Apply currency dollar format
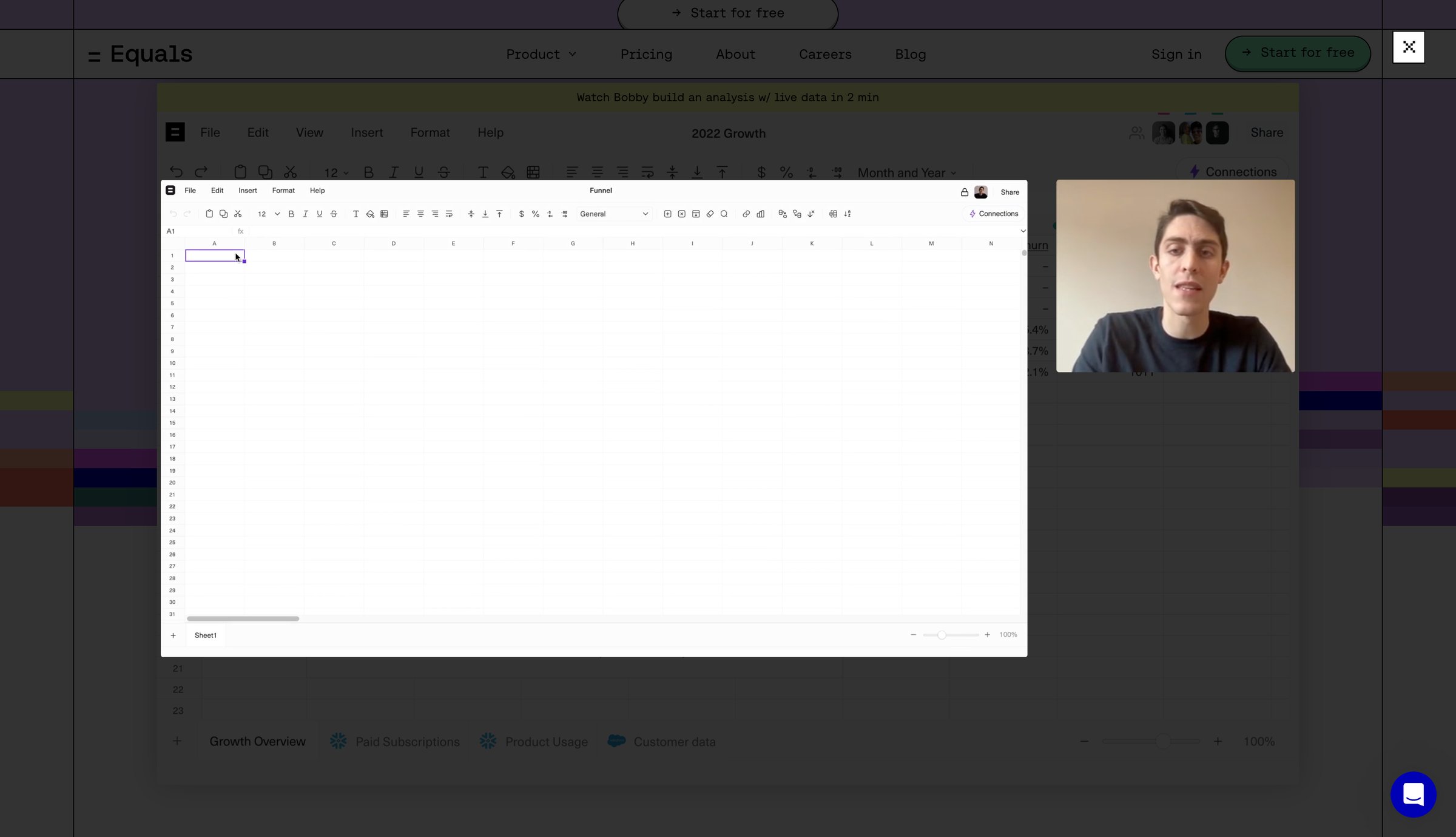The image size is (1456, 837). point(521,214)
